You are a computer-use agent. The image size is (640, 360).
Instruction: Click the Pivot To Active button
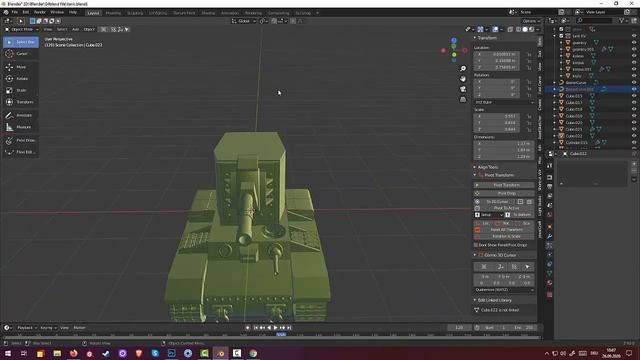[504, 208]
